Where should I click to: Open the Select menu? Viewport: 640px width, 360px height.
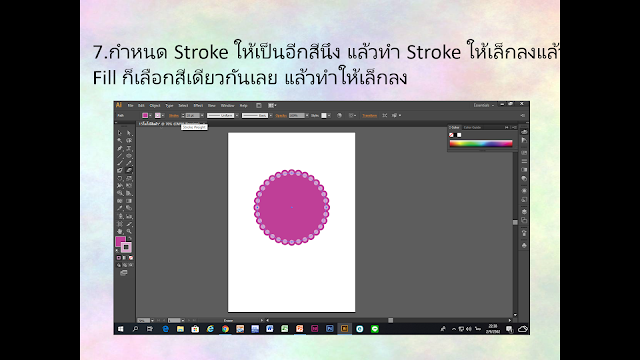(x=183, y=105)
